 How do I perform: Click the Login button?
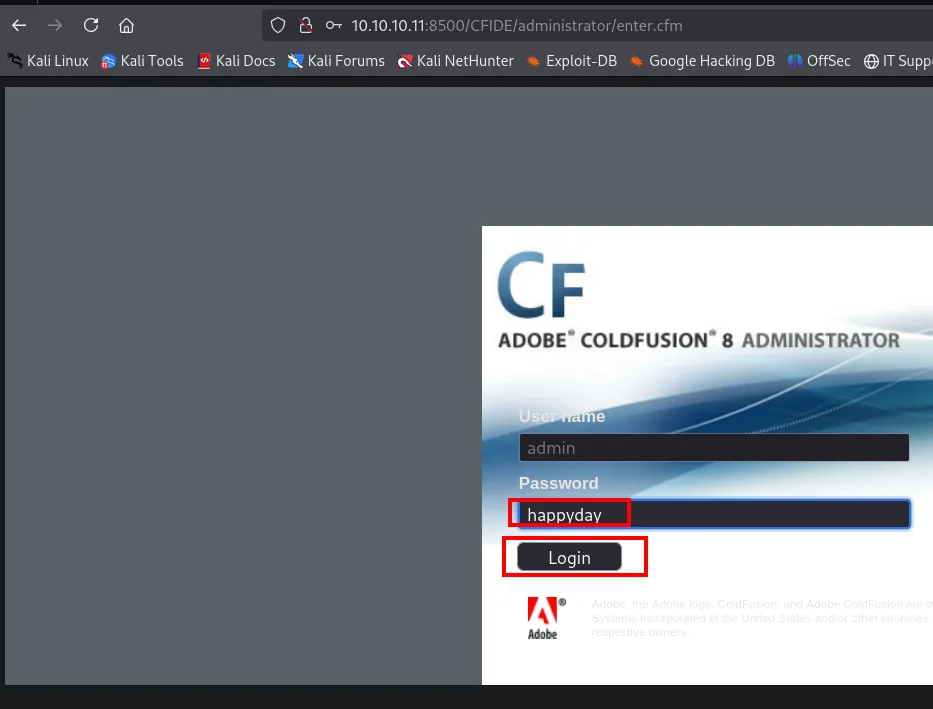click(x=569, y=557)
